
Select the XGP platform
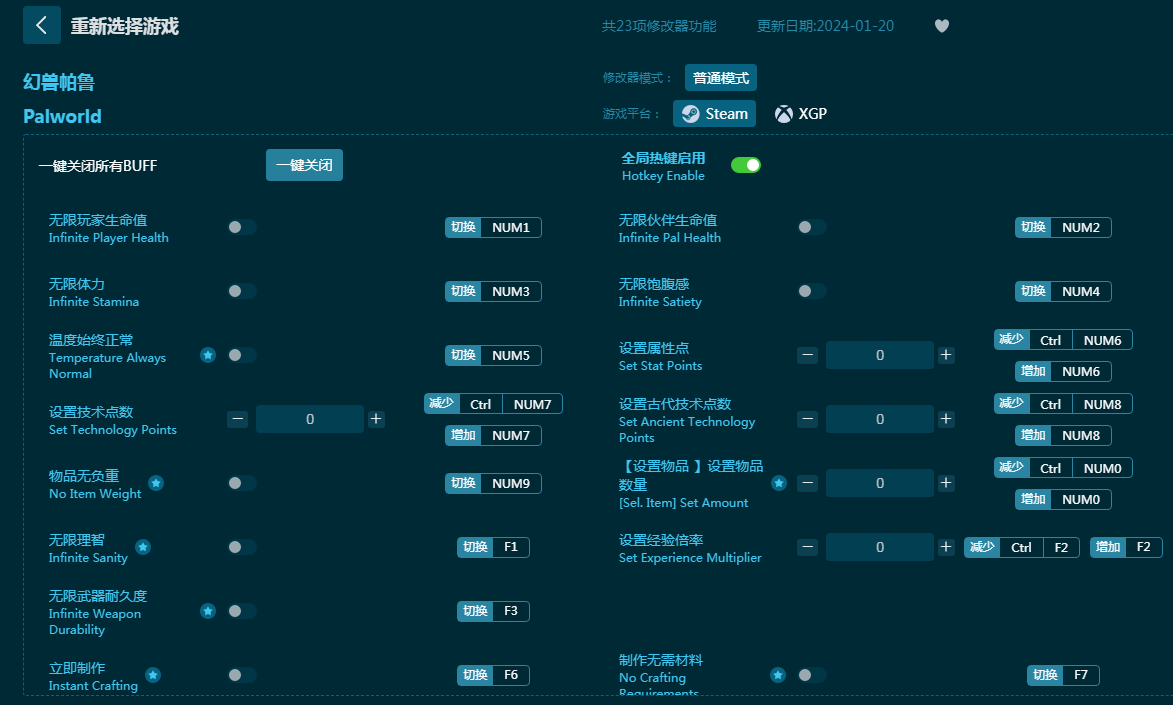(801, 114)
